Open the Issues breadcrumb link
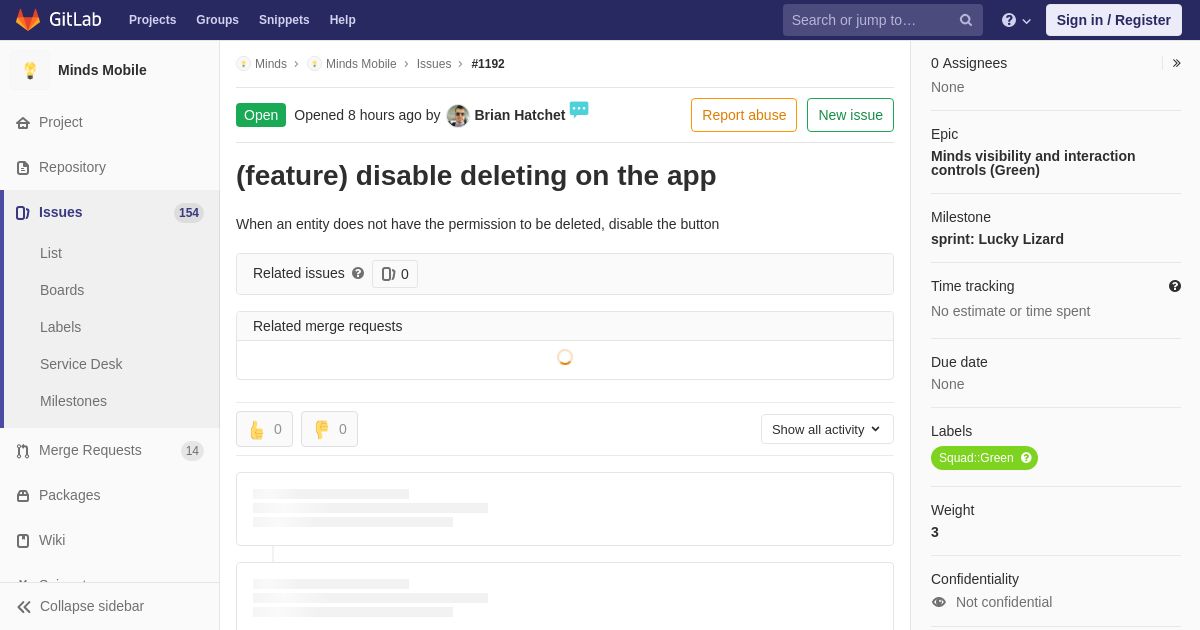The width and height of the screenshot is (1200, 630). (434, 64)
